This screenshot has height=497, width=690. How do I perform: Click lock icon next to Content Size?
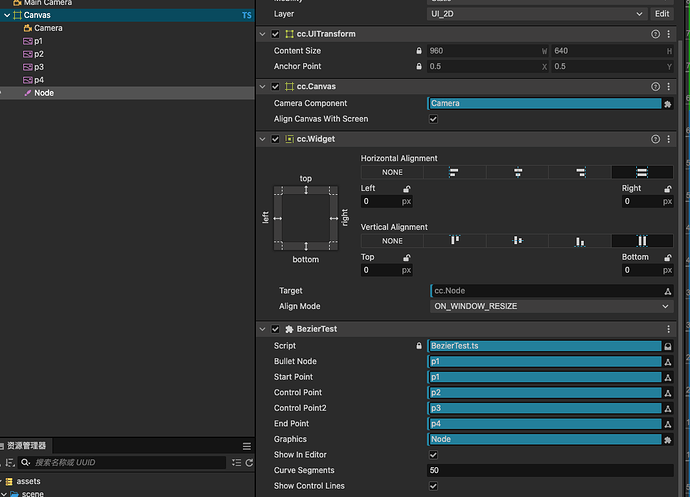(419, 50)
